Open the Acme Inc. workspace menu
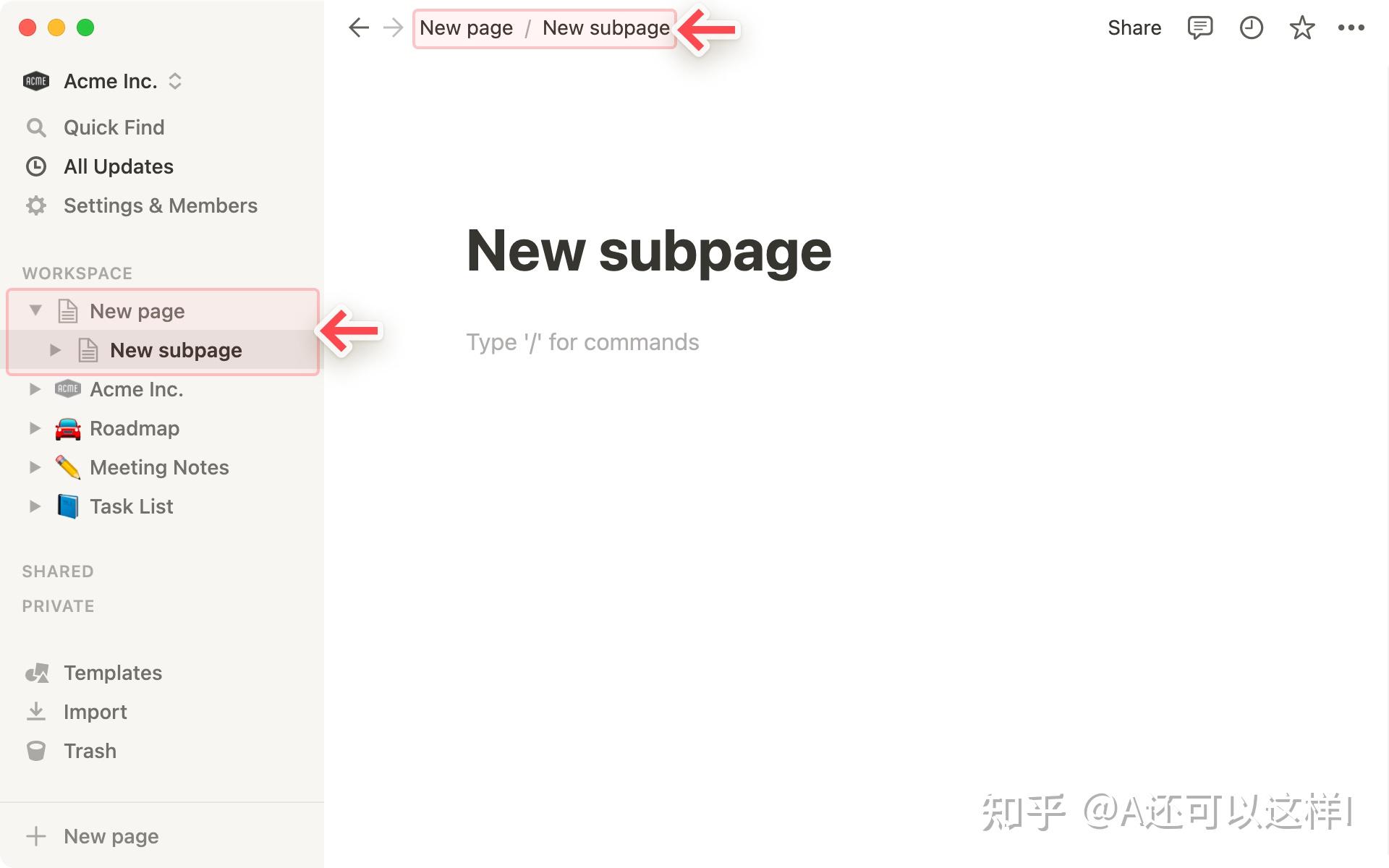This screenshot has height=868, width=1389. pyautogui.click(x=110, y=81)
